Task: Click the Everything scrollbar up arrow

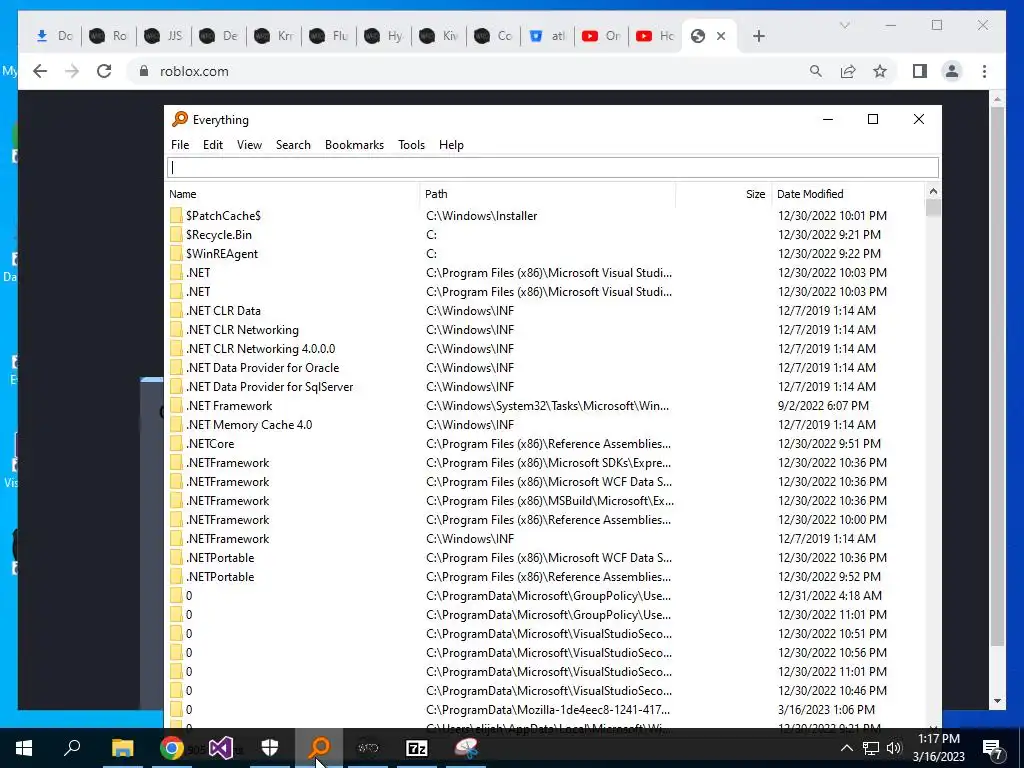Action: [x=933, y=191]
